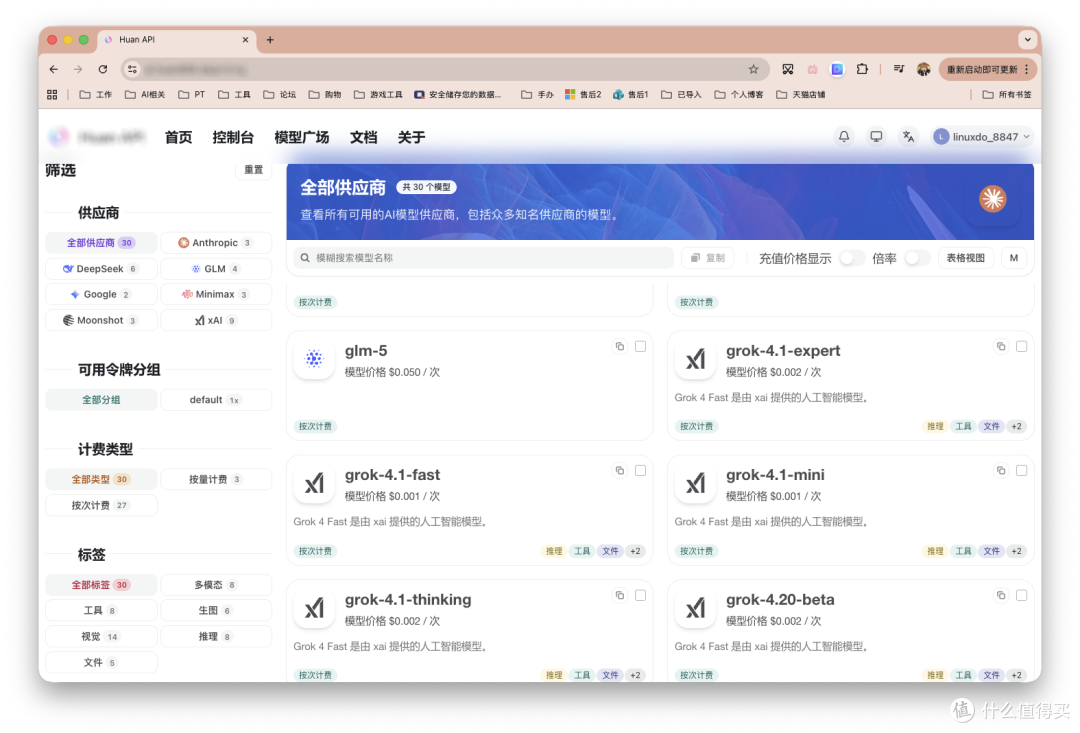This screenshot has width=1080, height=733.
Task: Filter by DeepSeek supplier
Action: 101,269
